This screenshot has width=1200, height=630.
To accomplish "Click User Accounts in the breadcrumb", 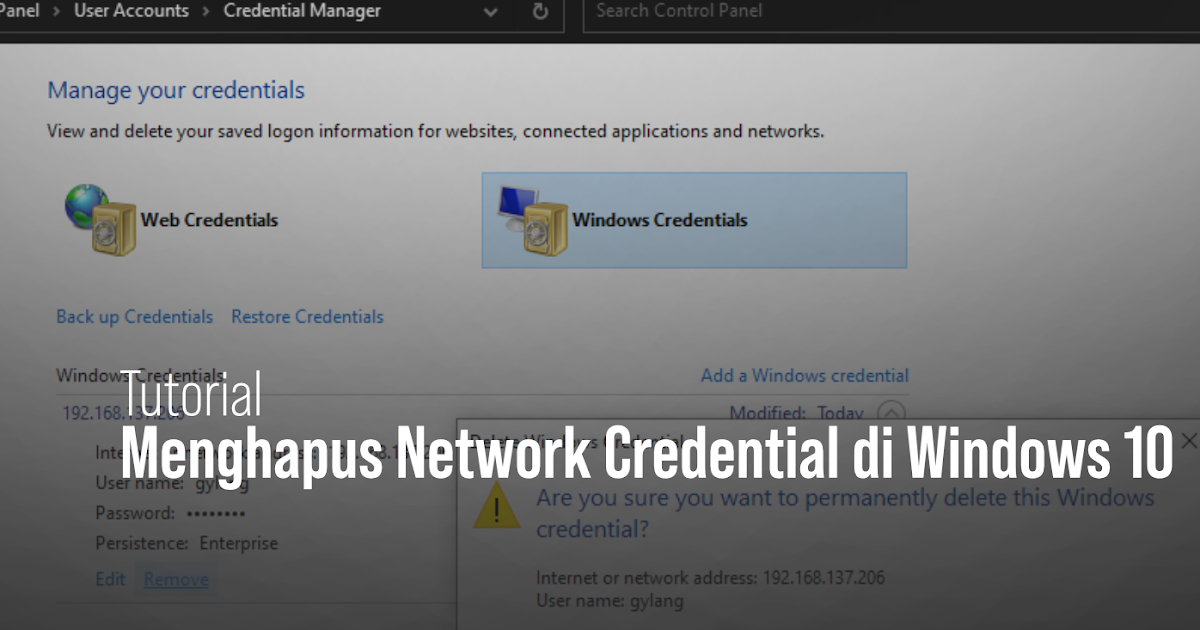I will click(x=131, y=11).
